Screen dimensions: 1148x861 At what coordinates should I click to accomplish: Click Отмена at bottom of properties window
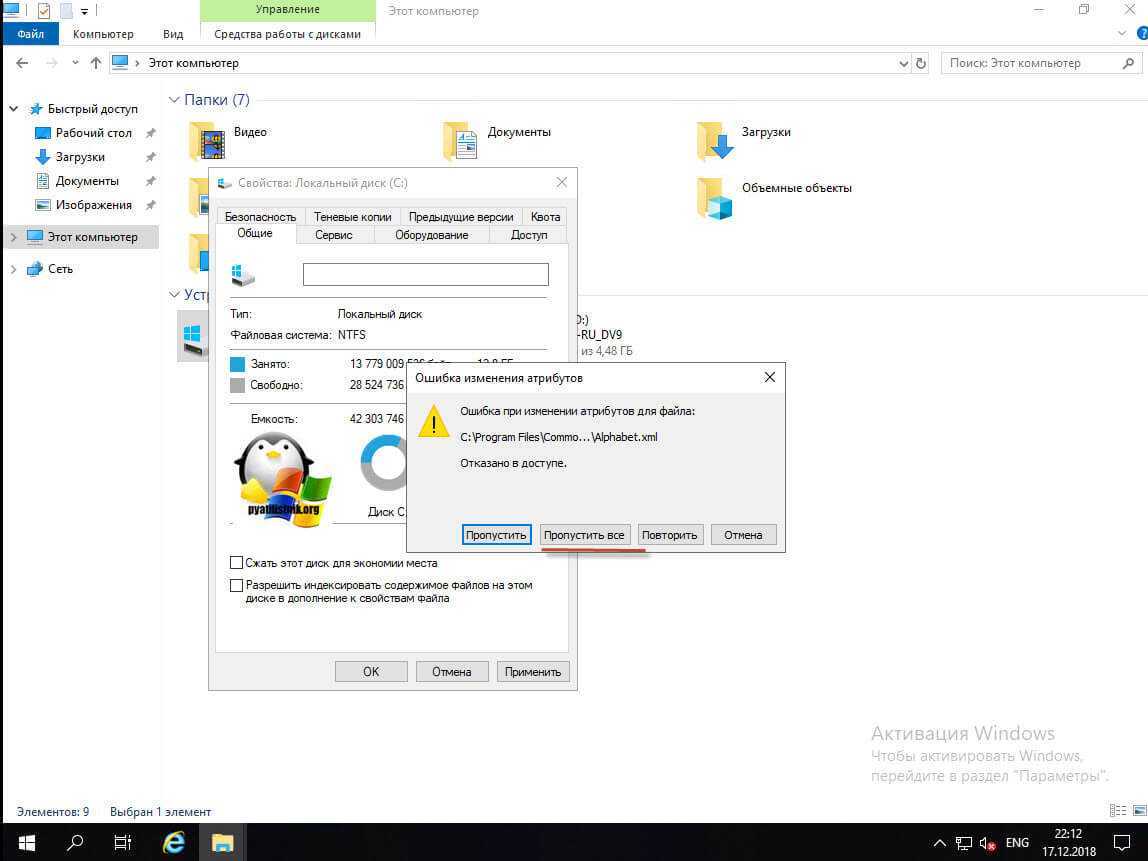point(452,671)
